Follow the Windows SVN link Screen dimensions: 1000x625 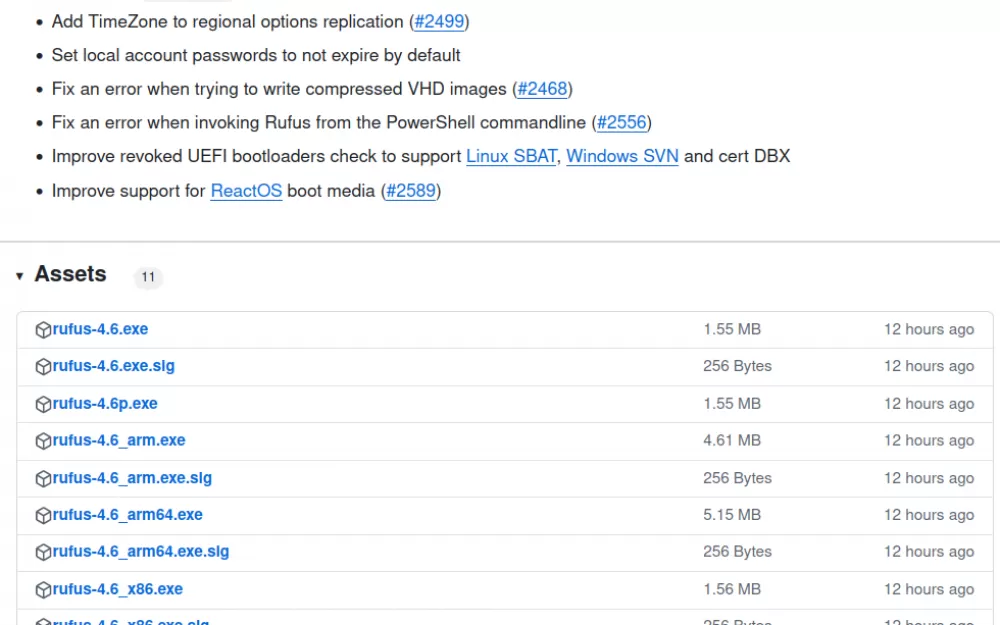coord(622,156)
